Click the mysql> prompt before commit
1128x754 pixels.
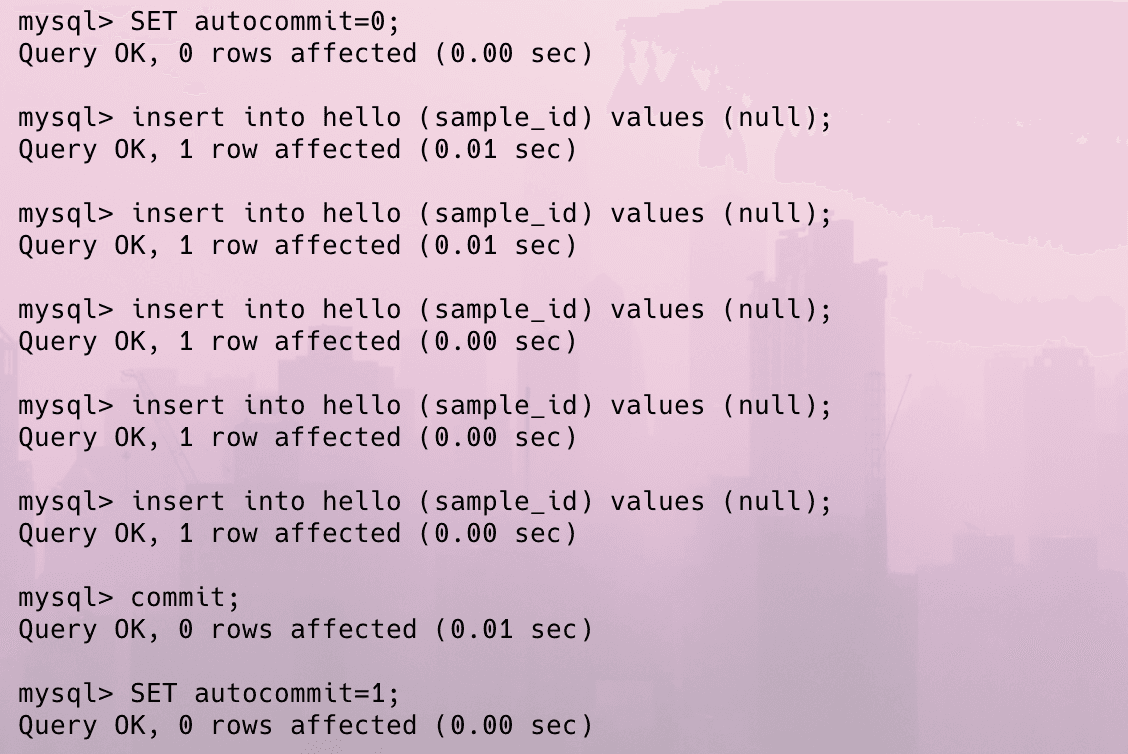[x=66, y=598]
